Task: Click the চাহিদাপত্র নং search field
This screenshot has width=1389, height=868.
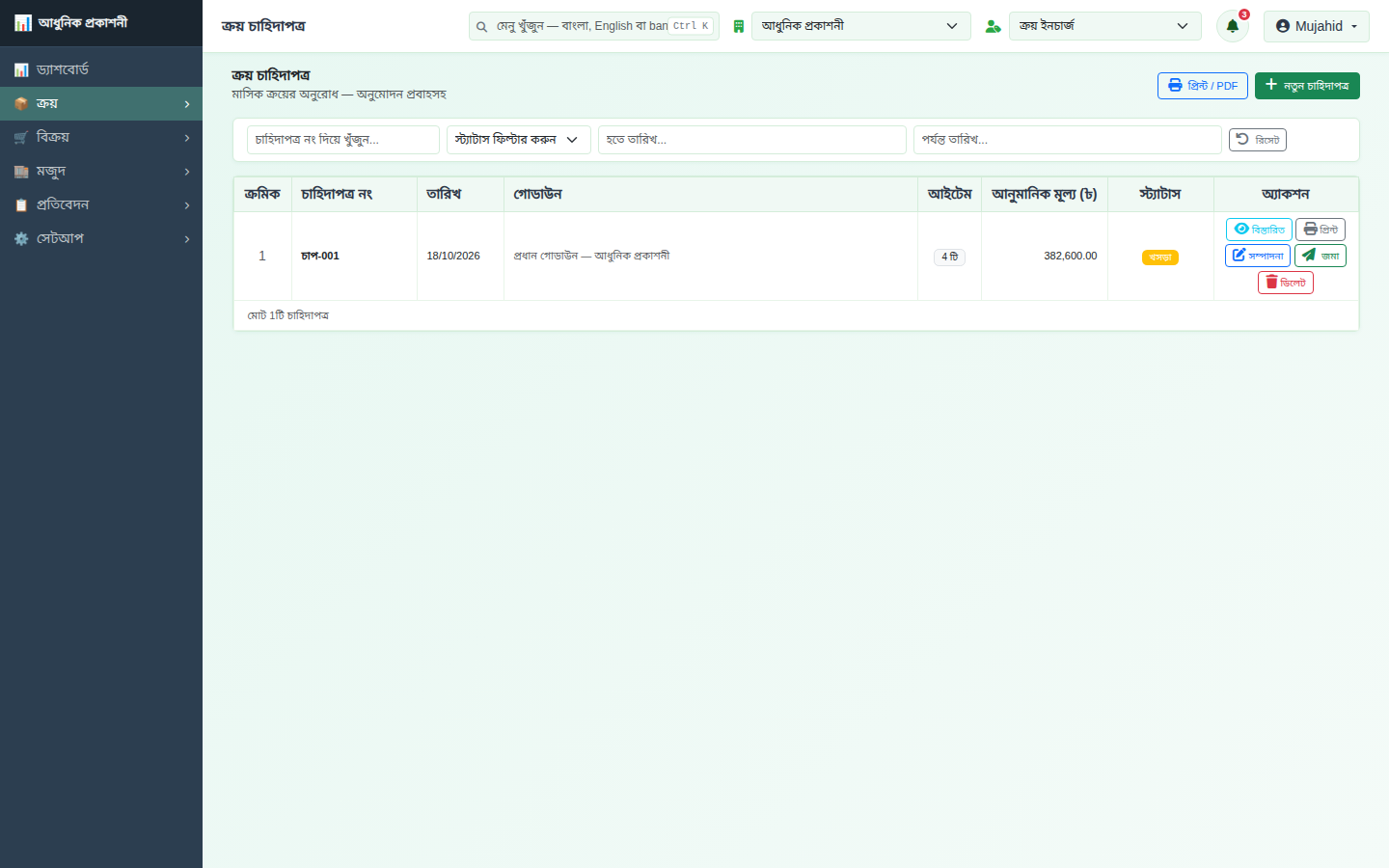Action: coord(343,140)
